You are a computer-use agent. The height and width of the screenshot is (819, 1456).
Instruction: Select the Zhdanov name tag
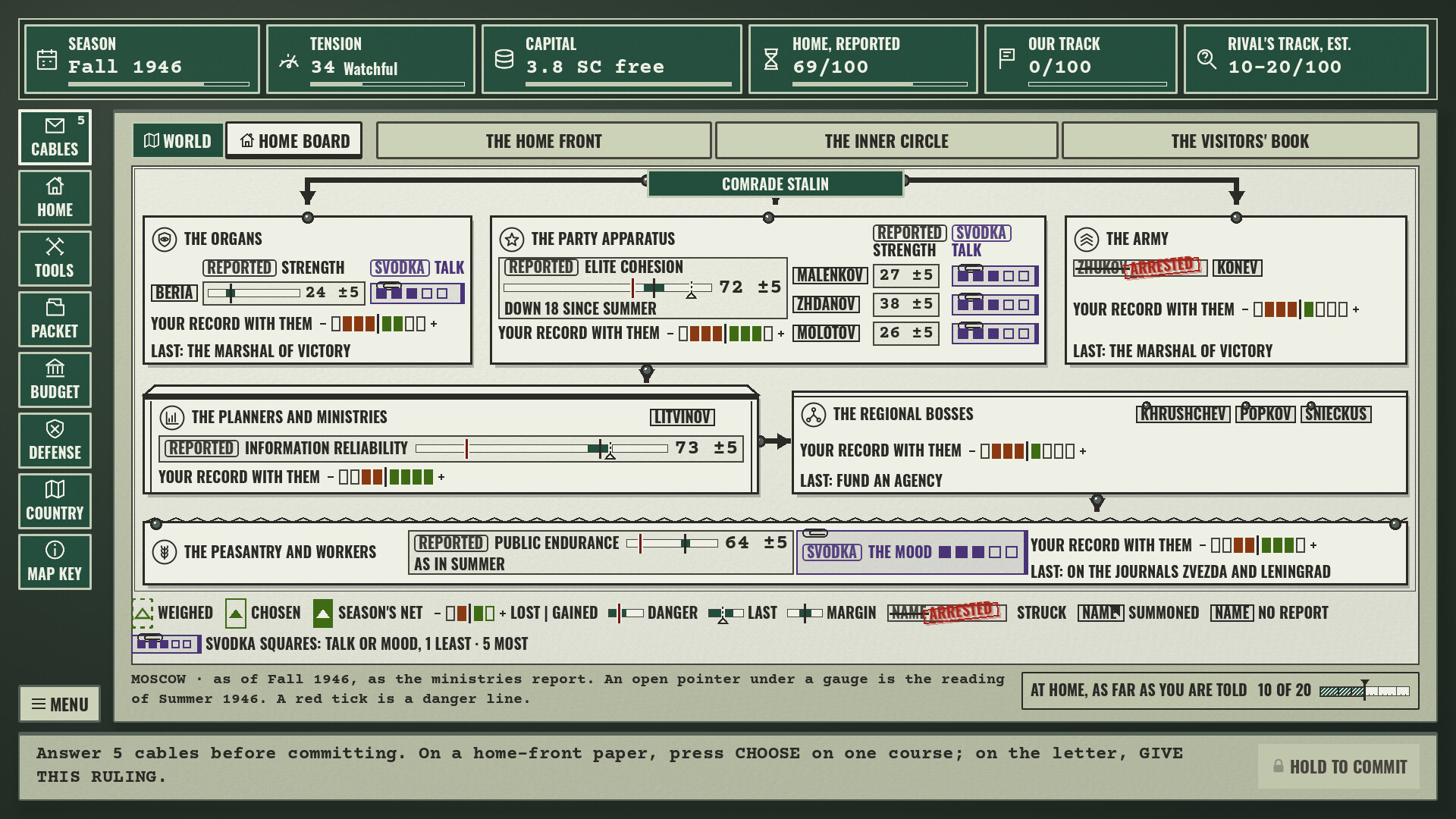click(827, 304)
